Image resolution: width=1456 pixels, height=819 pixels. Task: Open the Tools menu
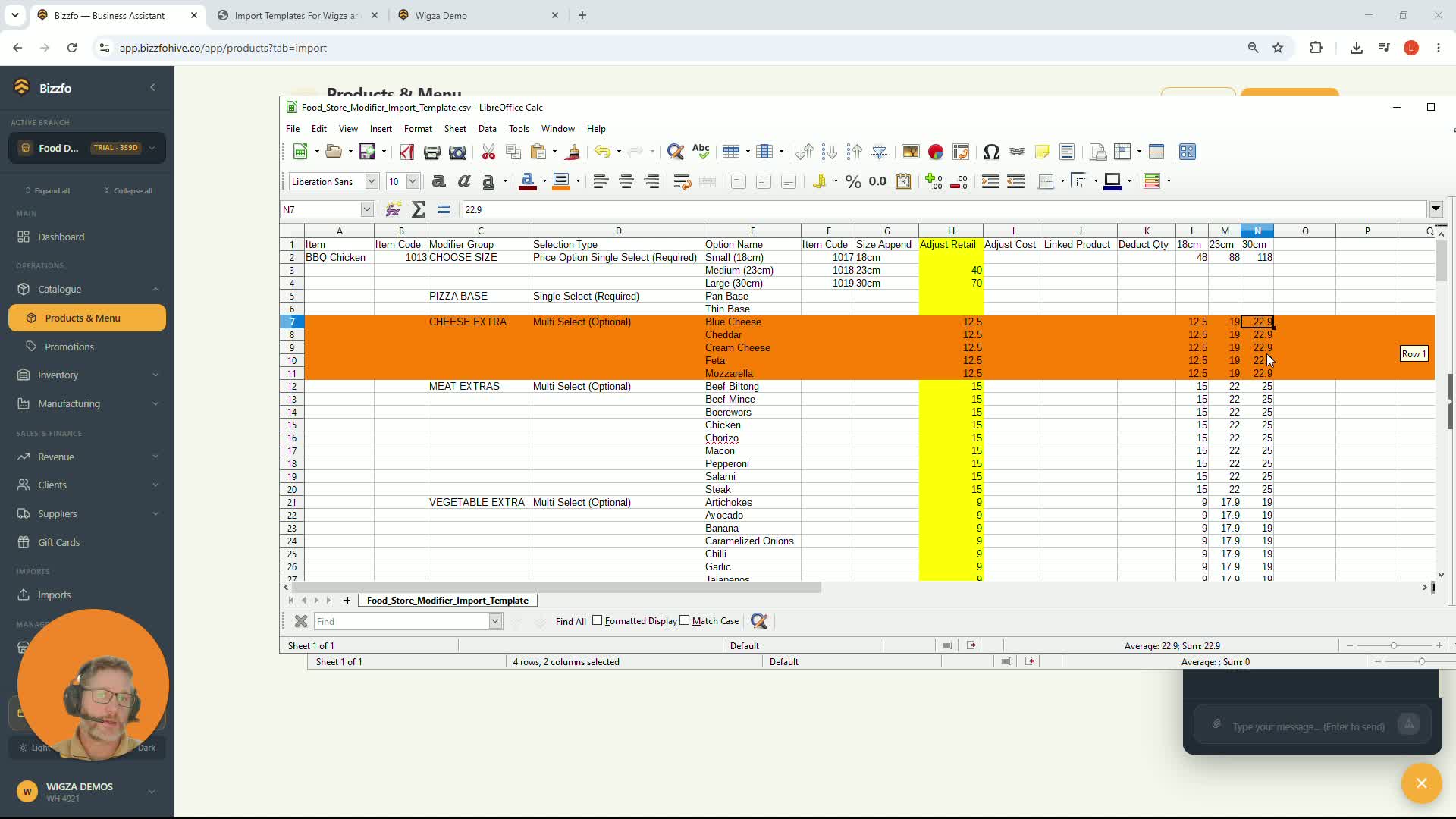click(519, 129)
